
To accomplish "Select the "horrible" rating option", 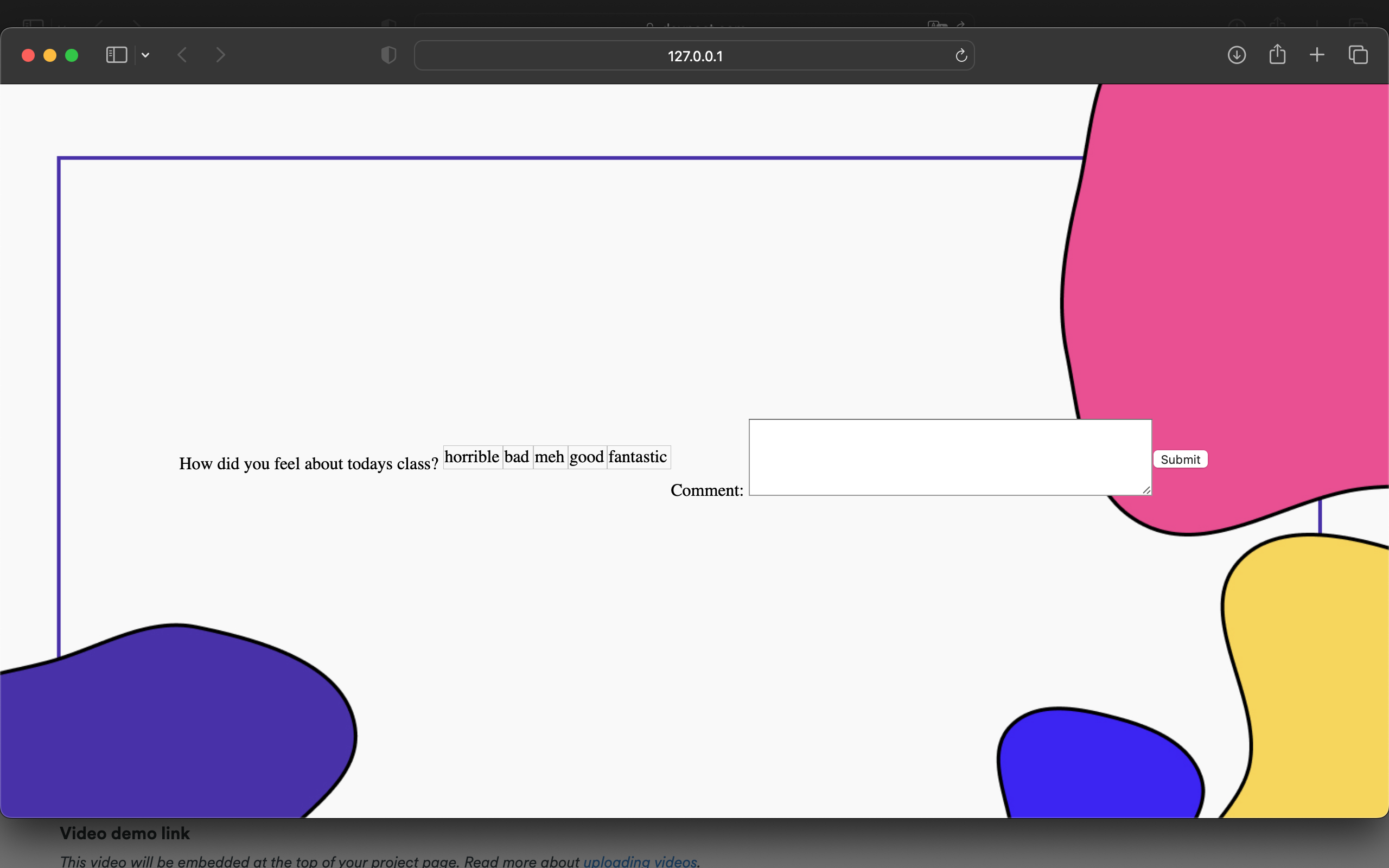I will coord(472,457).
